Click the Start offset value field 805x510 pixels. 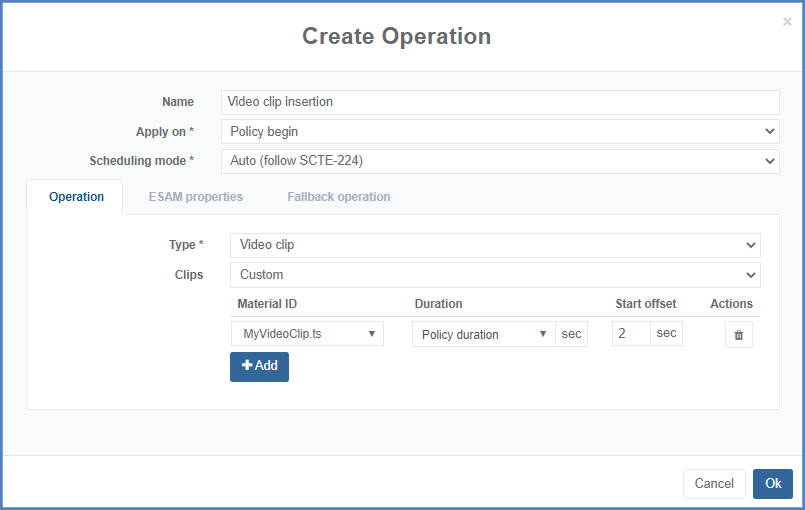pos(631,334)
